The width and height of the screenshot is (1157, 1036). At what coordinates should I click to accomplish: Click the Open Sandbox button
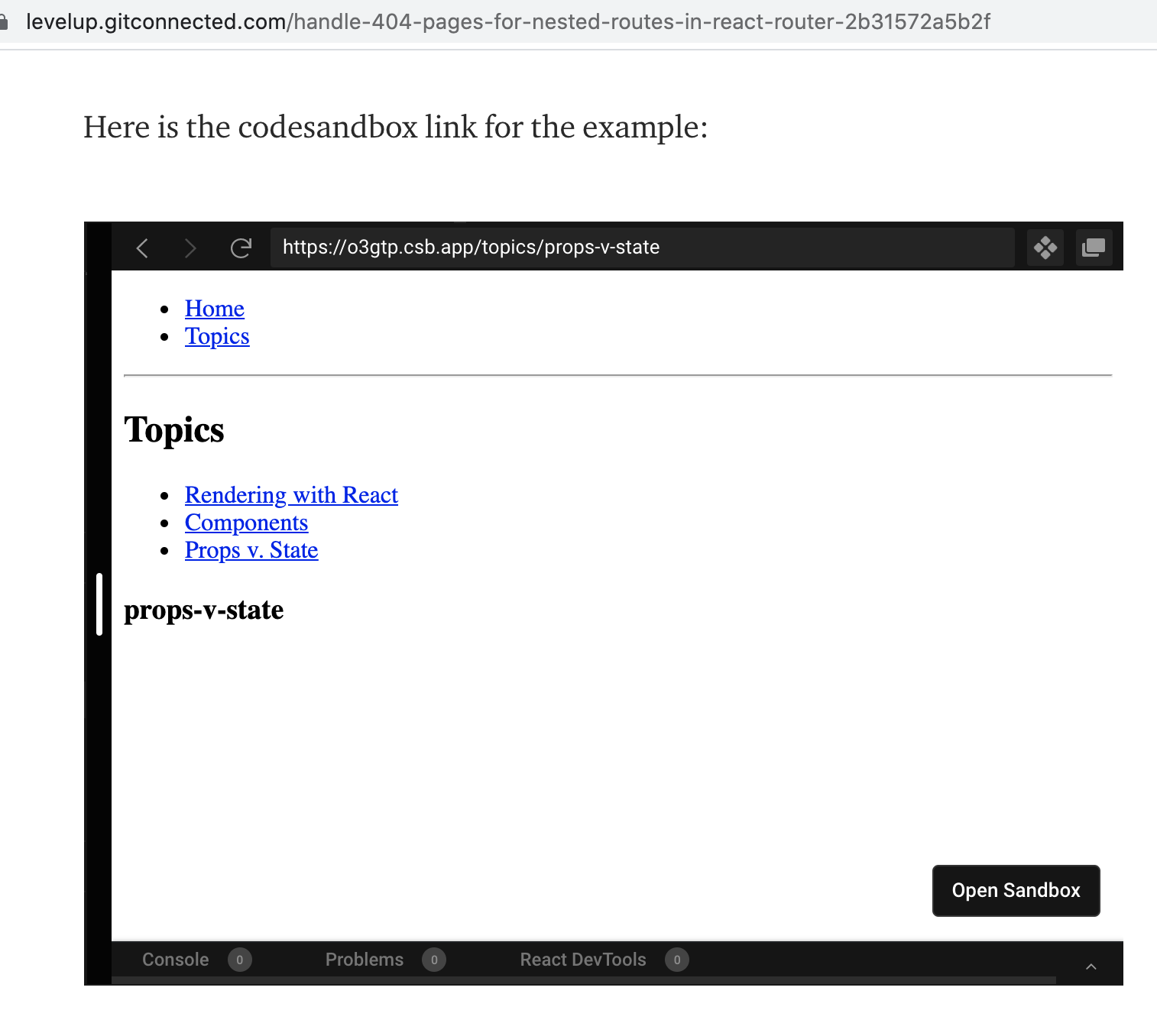tap(1016, 890)
